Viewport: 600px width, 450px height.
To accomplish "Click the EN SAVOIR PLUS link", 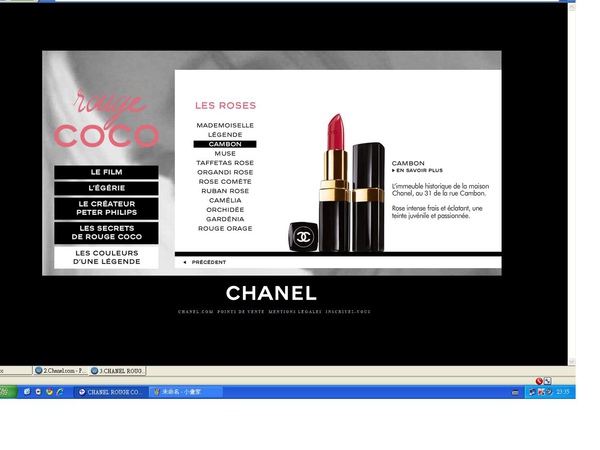I will 417,170.
